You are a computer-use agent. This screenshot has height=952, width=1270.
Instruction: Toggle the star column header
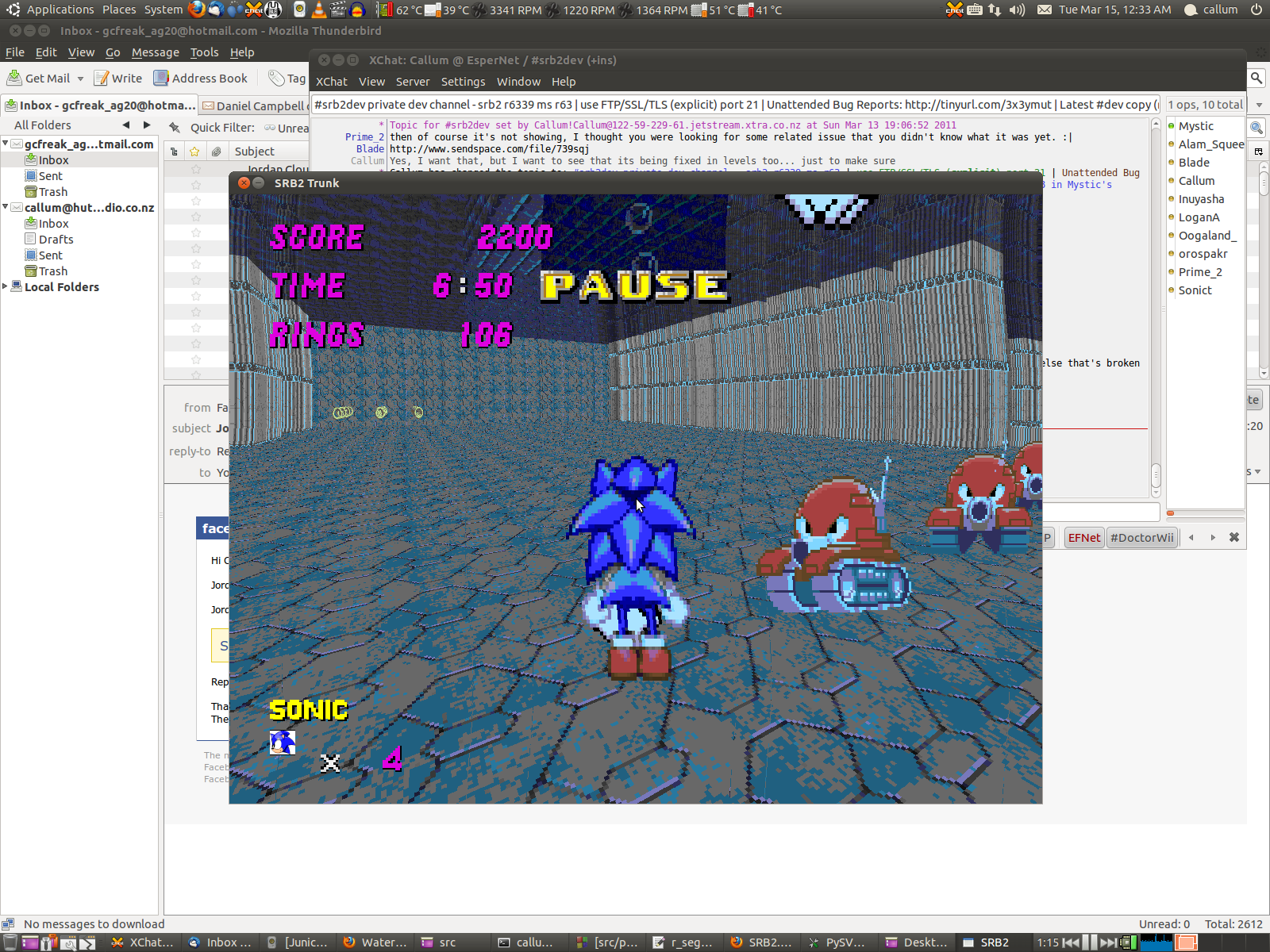(x=194, y=152)
